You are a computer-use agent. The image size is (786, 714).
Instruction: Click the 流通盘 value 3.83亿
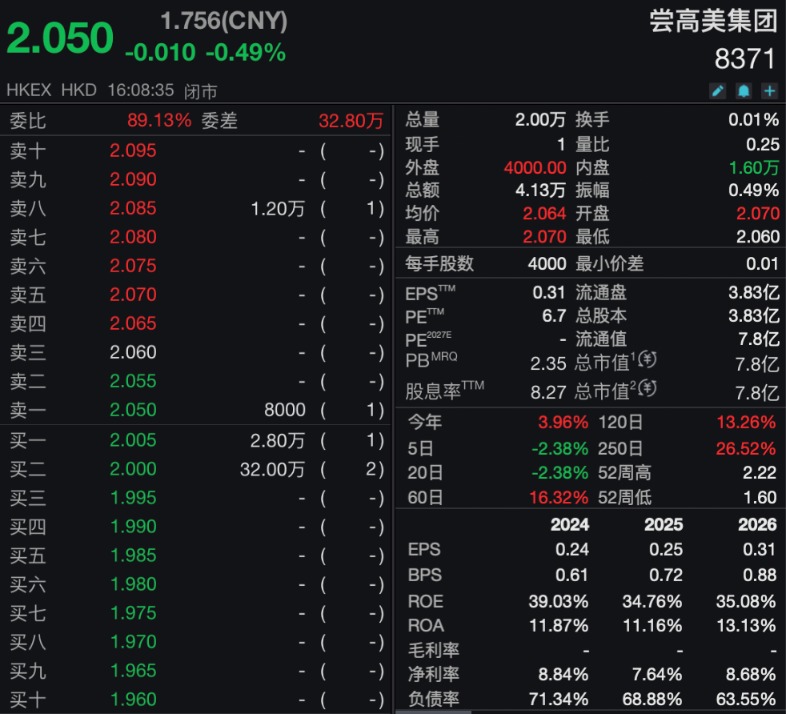coord(754,292)
